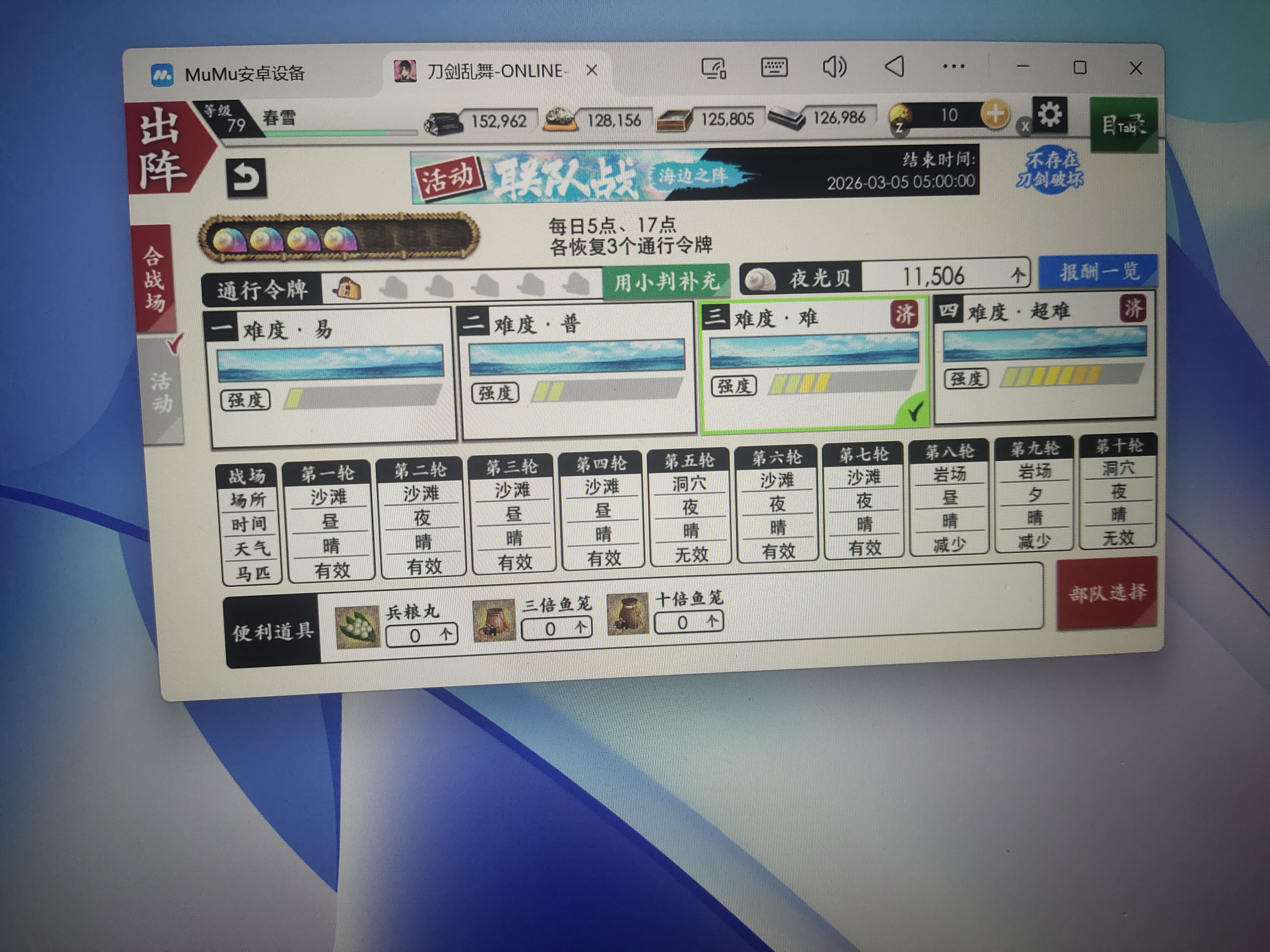Click the gold koban coin icon
1270x952 pixels.
[x=901, y=116]
